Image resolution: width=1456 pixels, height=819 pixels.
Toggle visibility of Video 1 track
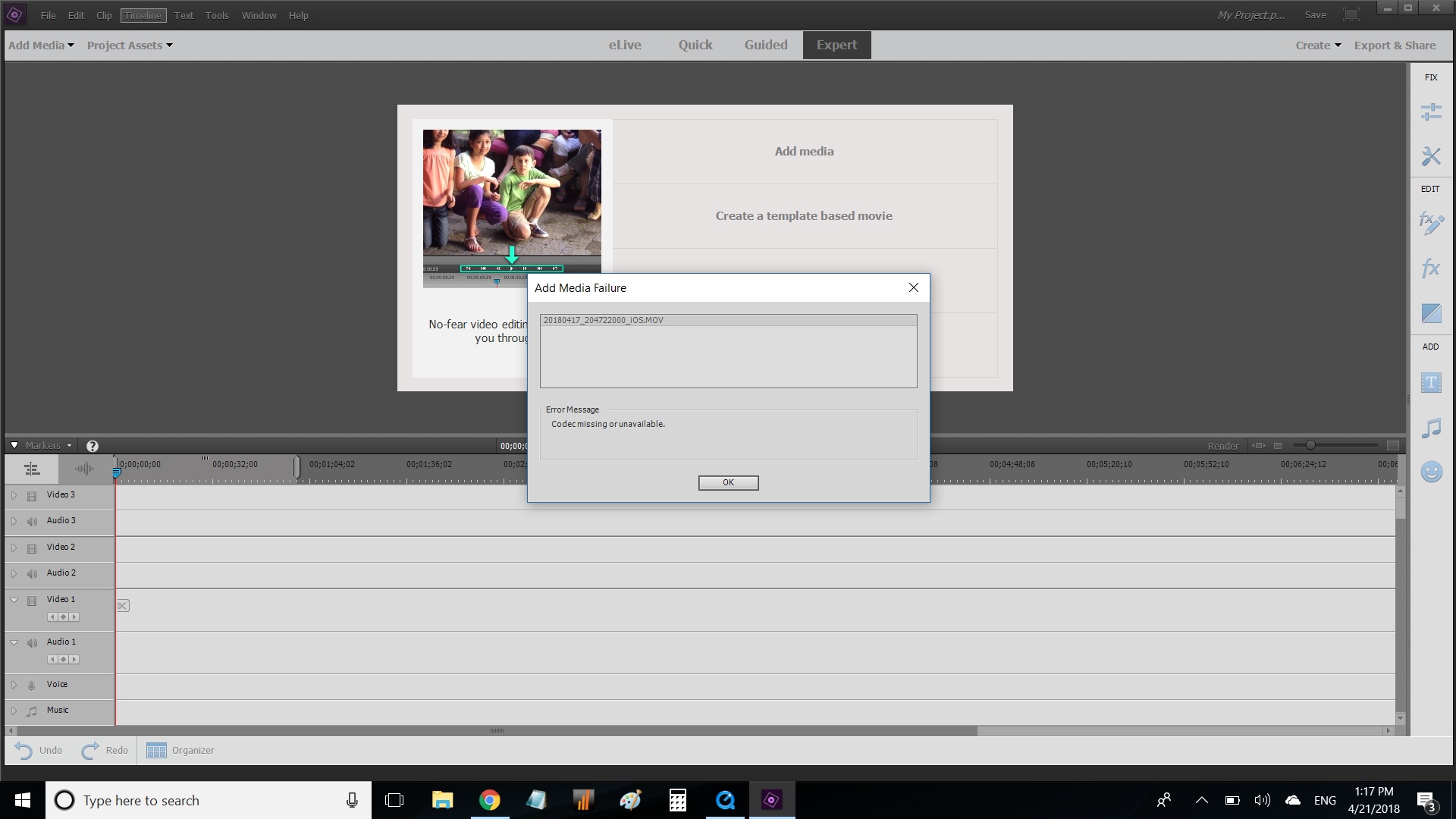[x=32, y=600]
